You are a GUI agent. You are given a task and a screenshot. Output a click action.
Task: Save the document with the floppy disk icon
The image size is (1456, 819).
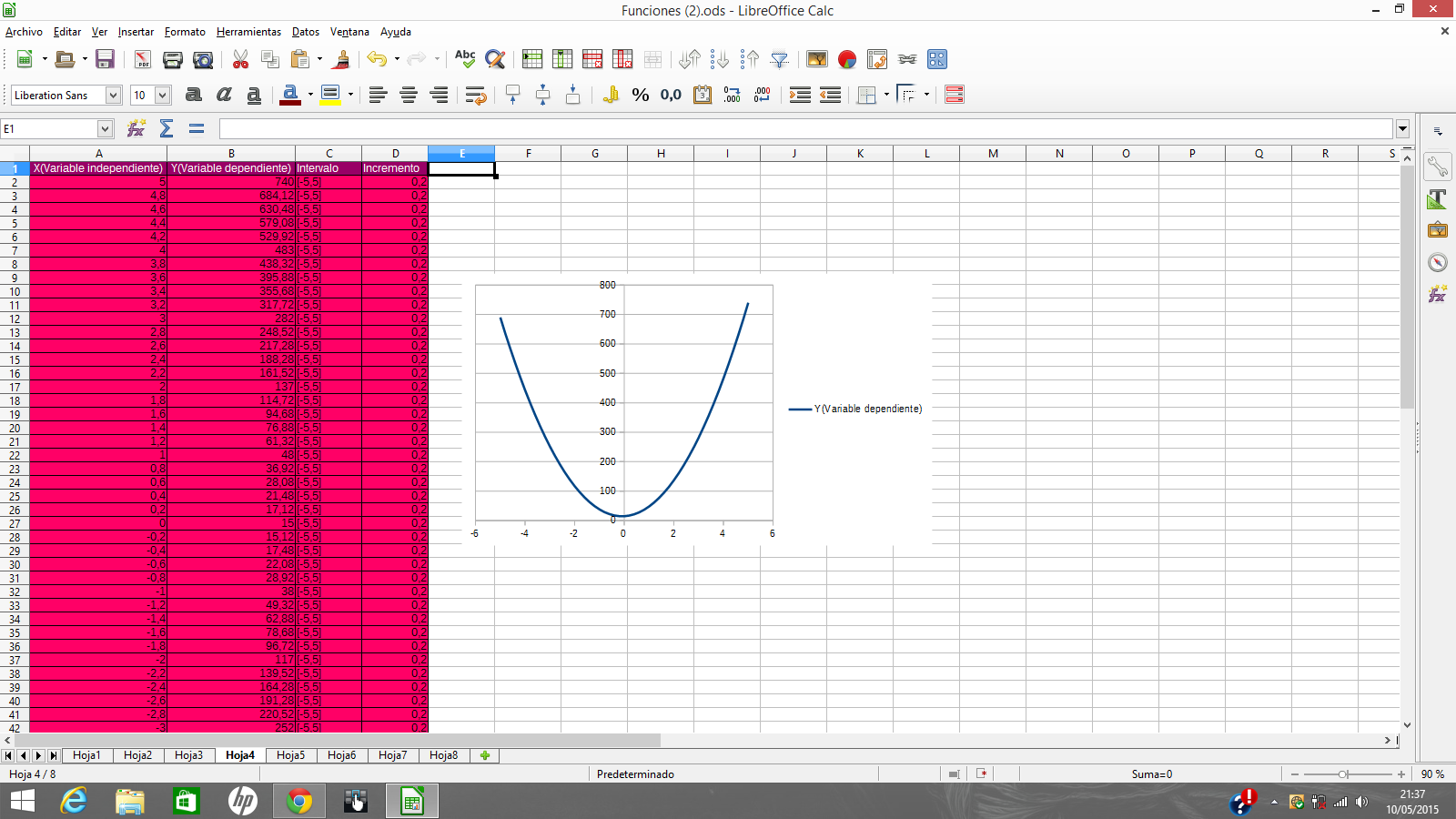[x=105, y=59]
